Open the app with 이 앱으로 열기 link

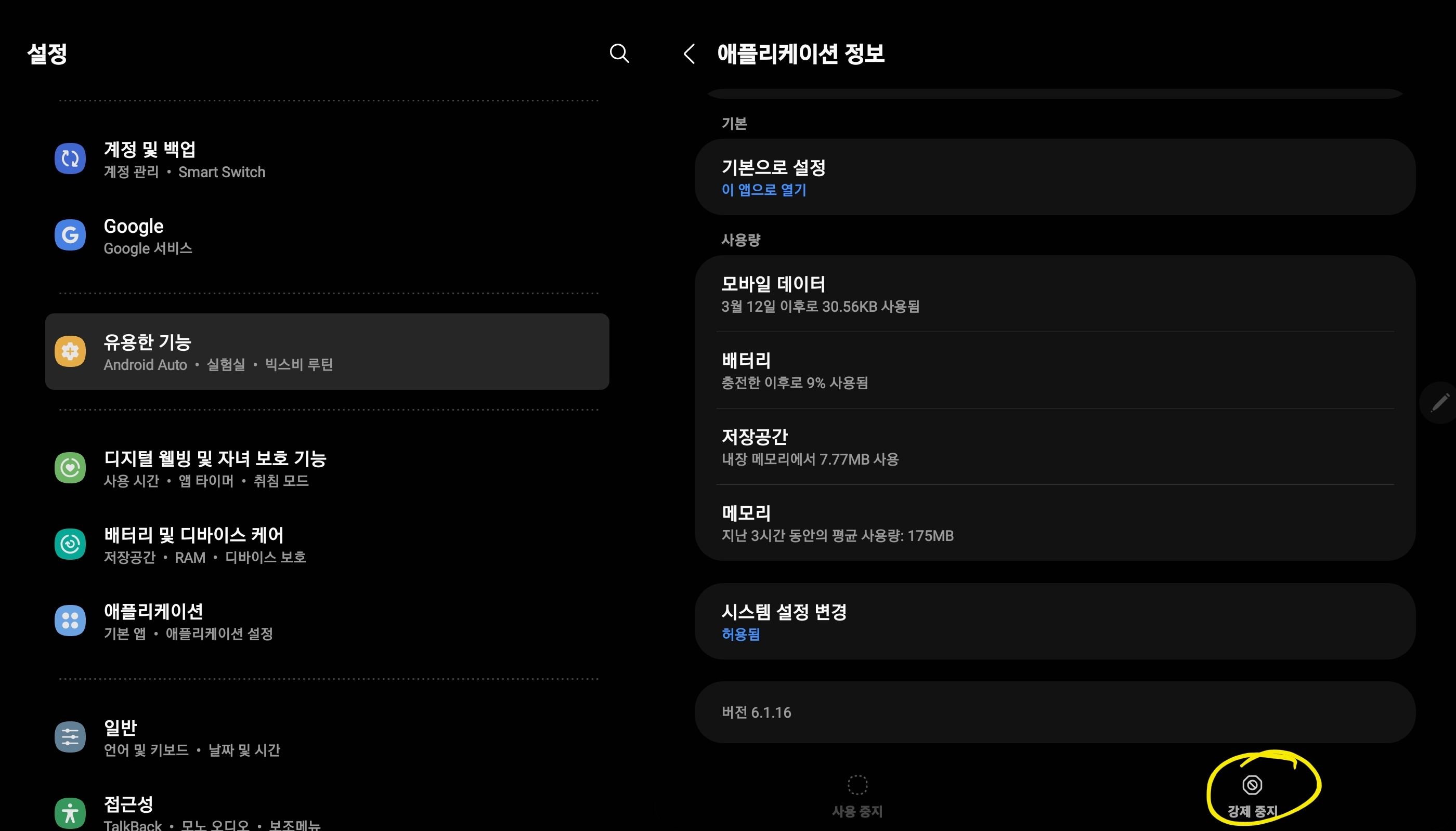[x=764, y=190]
